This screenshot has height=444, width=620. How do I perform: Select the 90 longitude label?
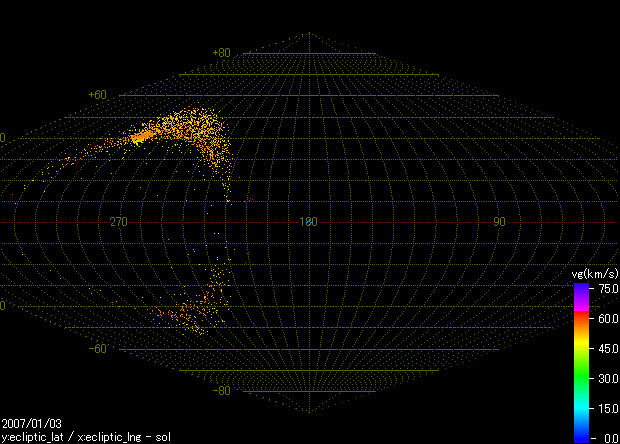point(499,221)
